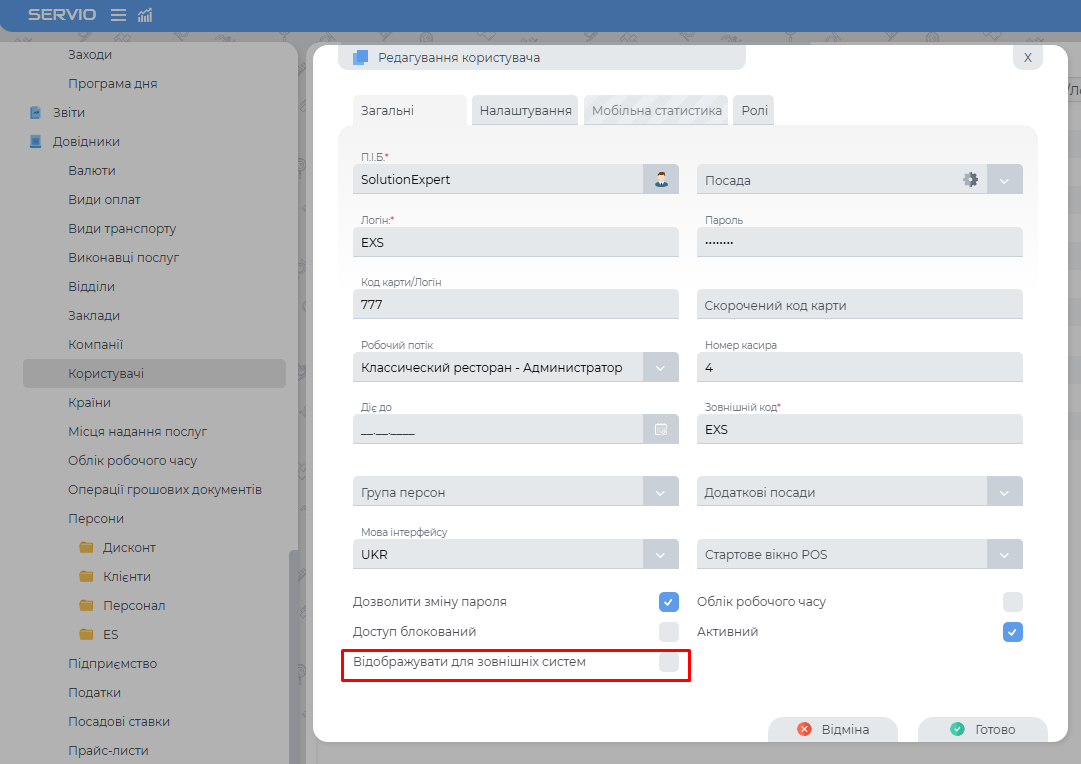Uncheck Дозволити зміну пароля checkbox

(669, 602)
